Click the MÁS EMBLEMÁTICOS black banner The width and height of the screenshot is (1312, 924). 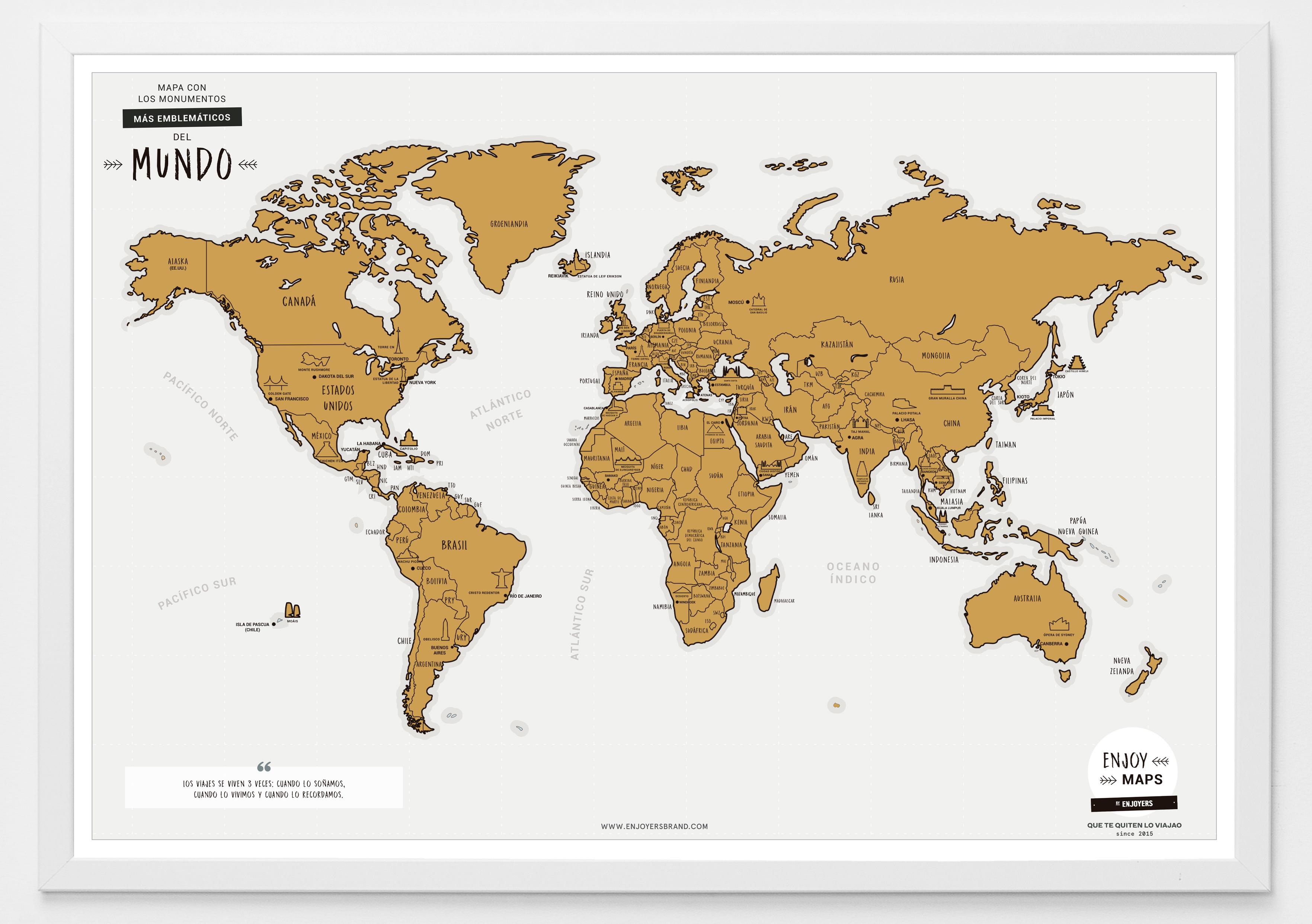(182, 118)
